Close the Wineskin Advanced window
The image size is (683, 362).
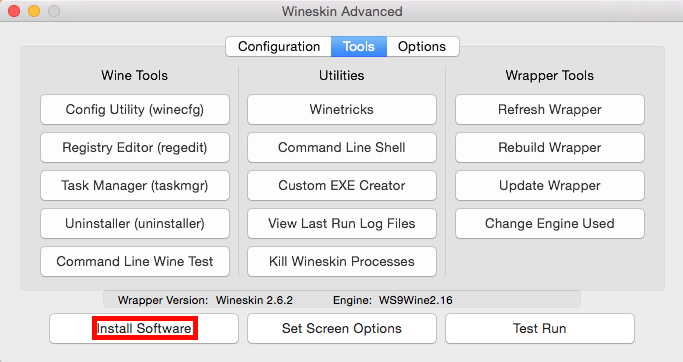coord(14,11)
